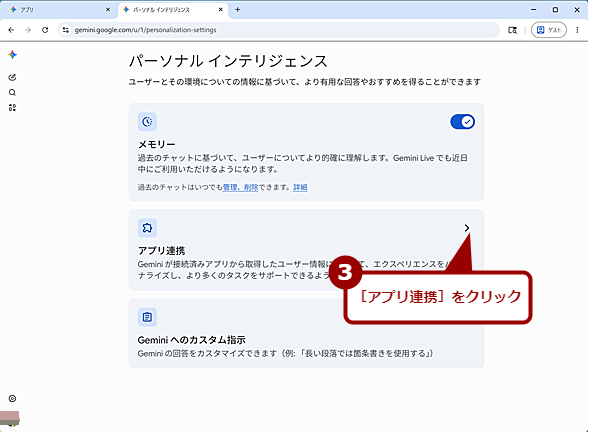589x433 pixels.
Task: Toggle the メモリー switch off
Action: 462,122
